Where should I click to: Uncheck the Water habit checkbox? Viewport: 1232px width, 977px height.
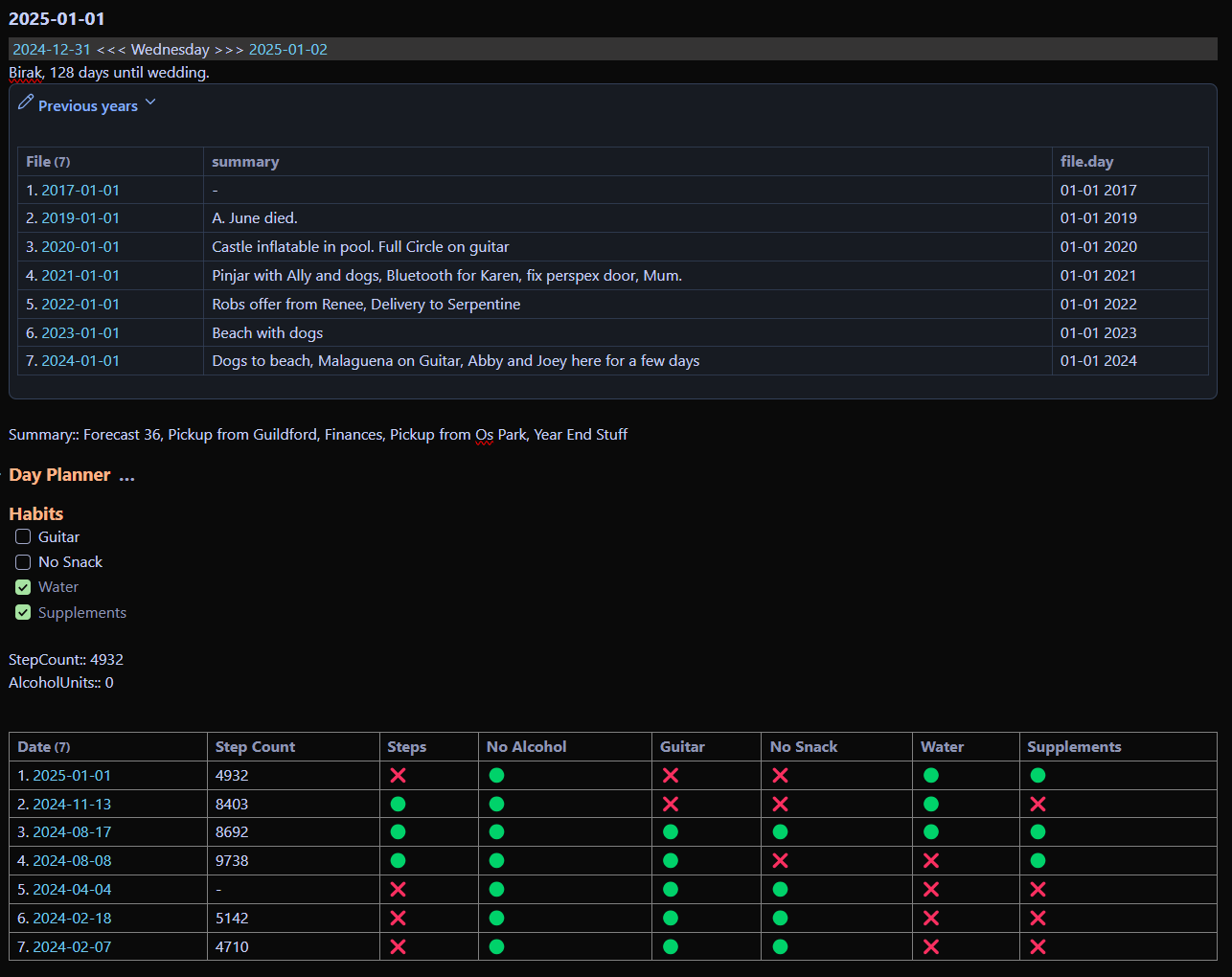[x=23, y=587]
